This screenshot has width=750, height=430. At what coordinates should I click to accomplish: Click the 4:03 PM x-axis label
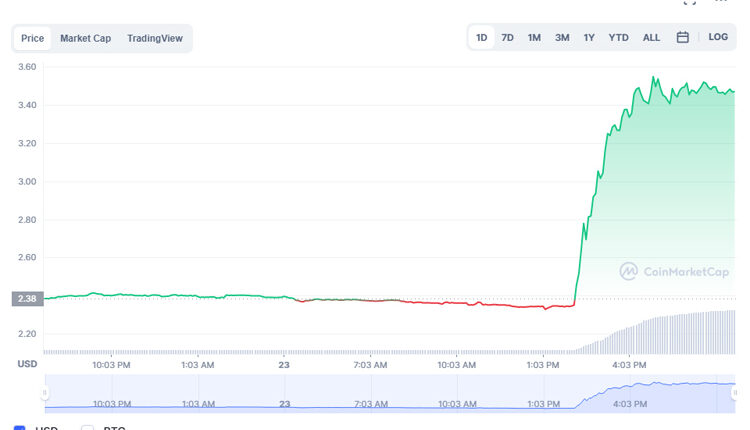click(629, 365)
